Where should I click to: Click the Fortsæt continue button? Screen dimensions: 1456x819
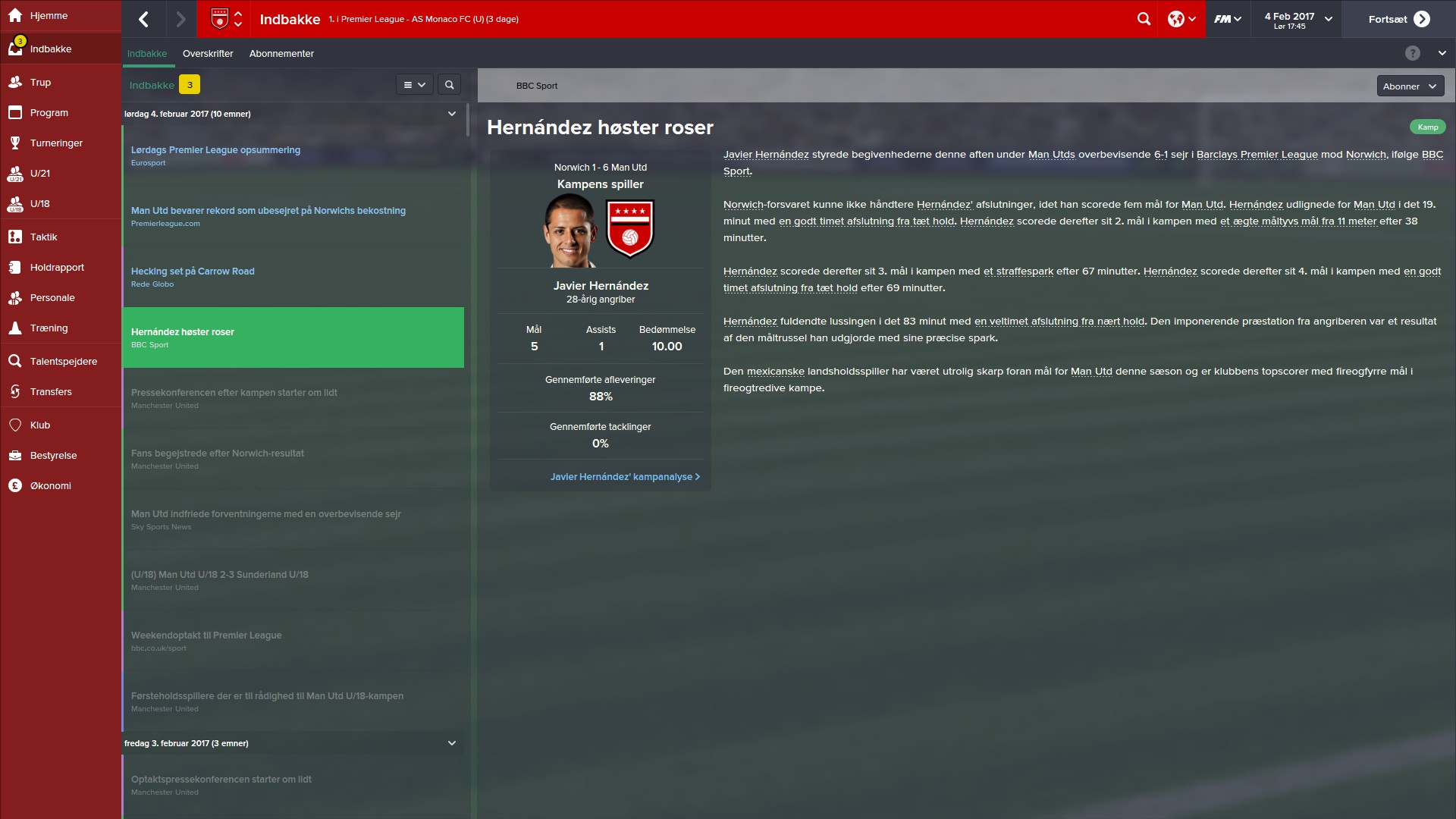click(1398, 19)
